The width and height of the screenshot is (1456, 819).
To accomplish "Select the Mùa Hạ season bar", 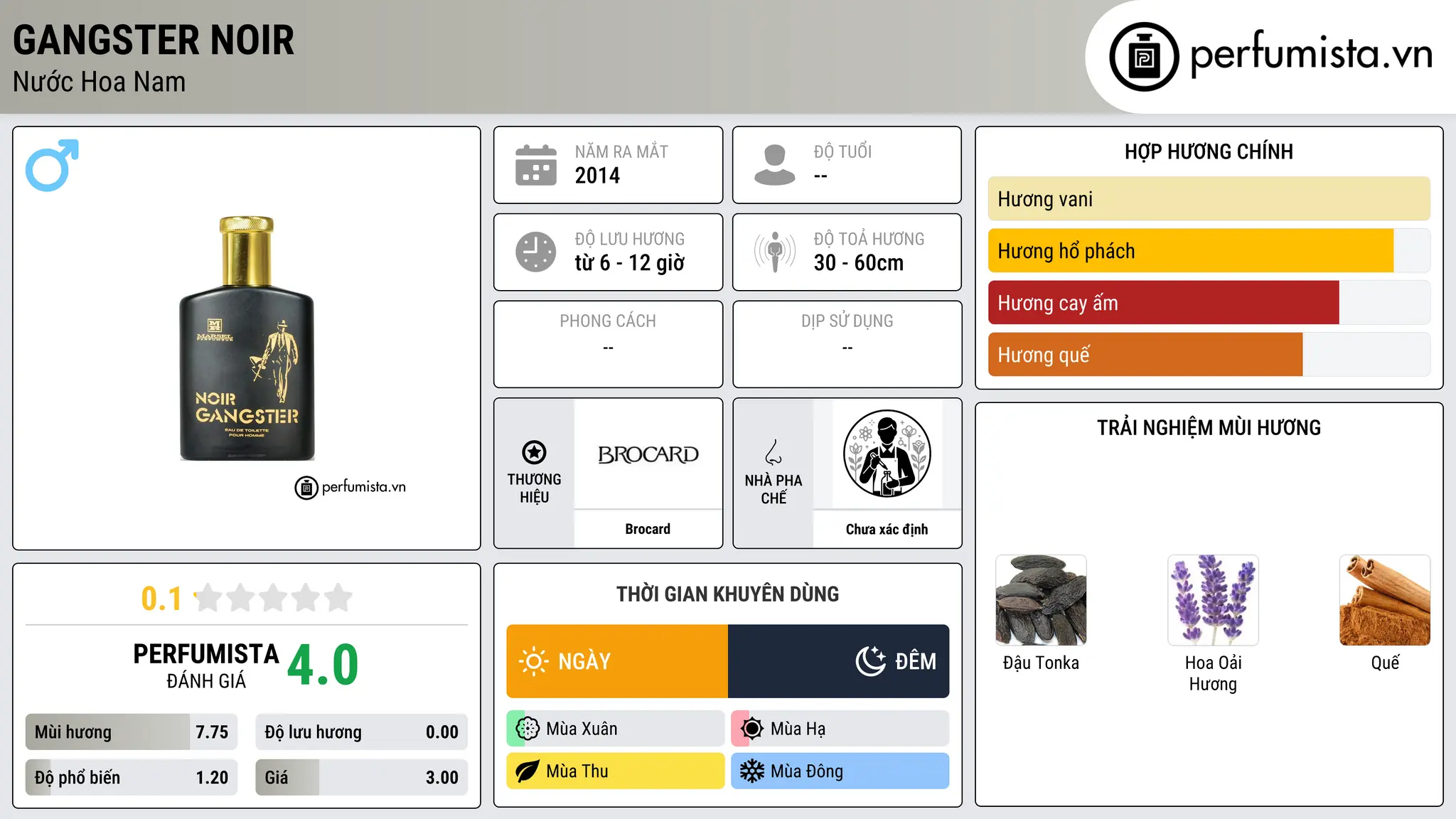I will coord(840,729).
